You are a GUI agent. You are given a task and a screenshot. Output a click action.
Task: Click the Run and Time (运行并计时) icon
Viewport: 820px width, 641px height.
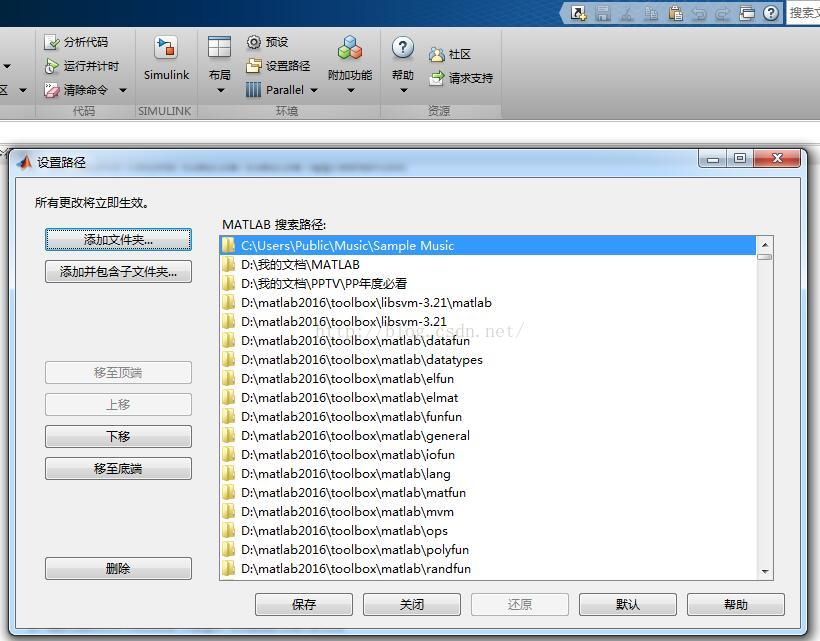tap(52, 66)
